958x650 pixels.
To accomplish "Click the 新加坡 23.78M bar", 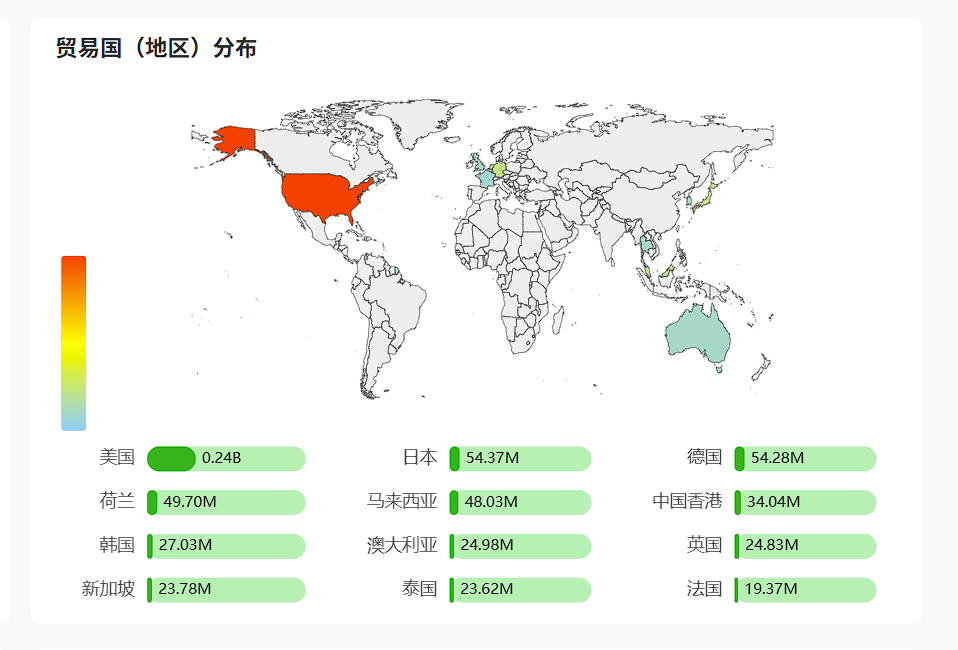I will [x=226, y=590].
